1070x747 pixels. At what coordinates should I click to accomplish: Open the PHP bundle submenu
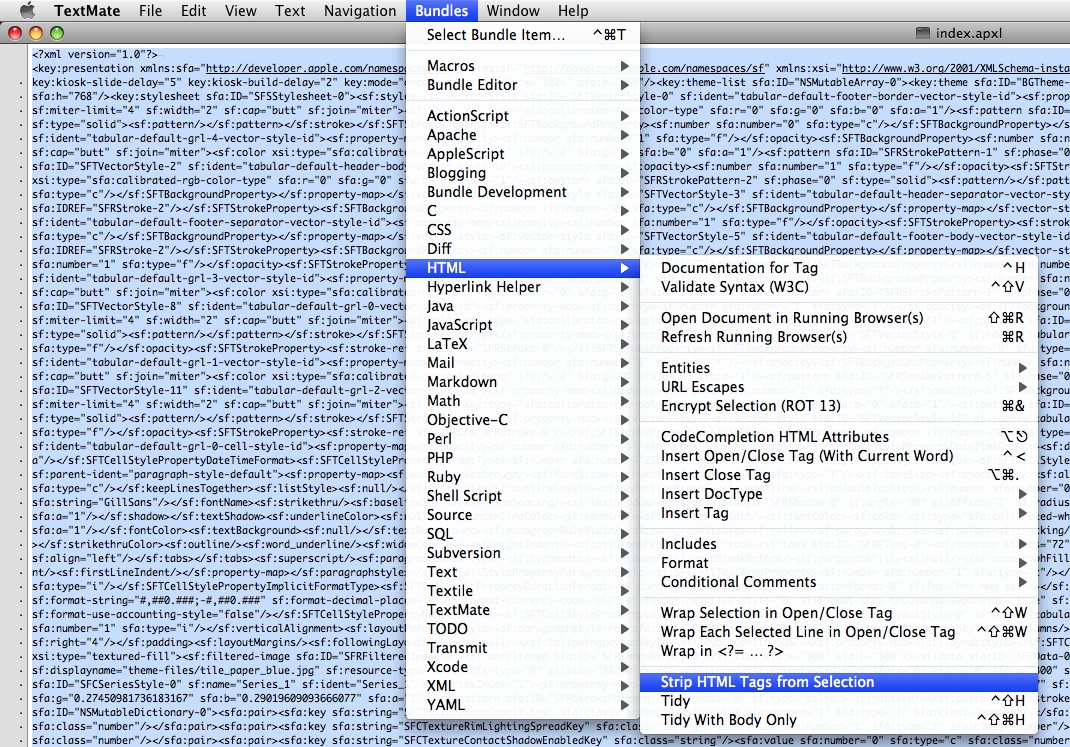pyautogui.click(x=523, y=458)
